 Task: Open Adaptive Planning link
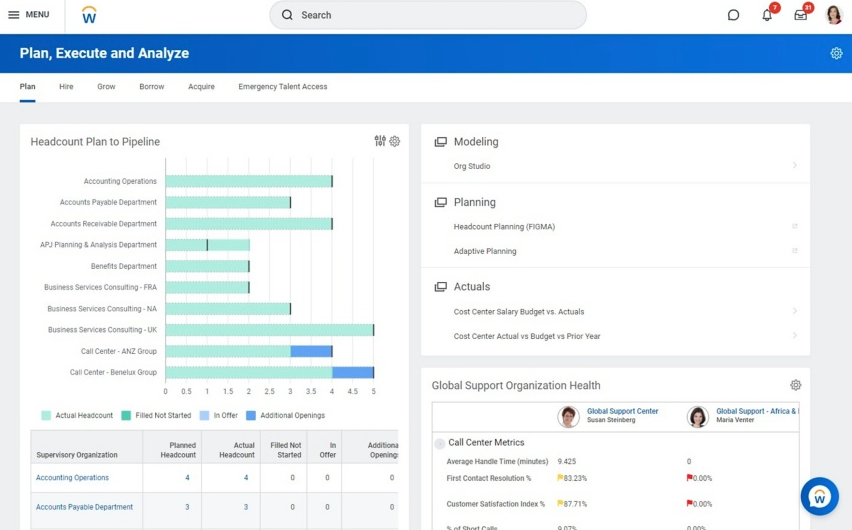click(x=485, y=251)
